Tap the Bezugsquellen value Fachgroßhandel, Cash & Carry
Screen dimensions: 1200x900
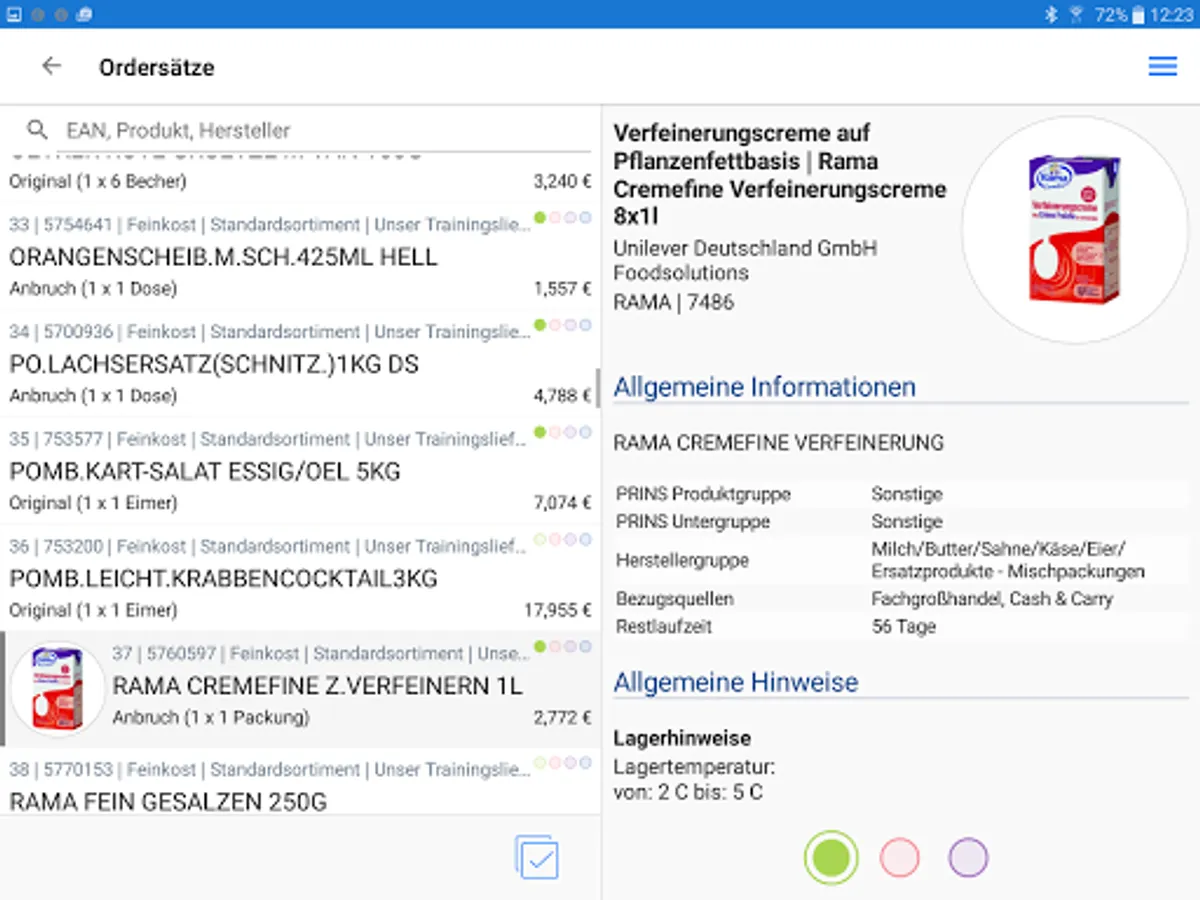[992, 599]
